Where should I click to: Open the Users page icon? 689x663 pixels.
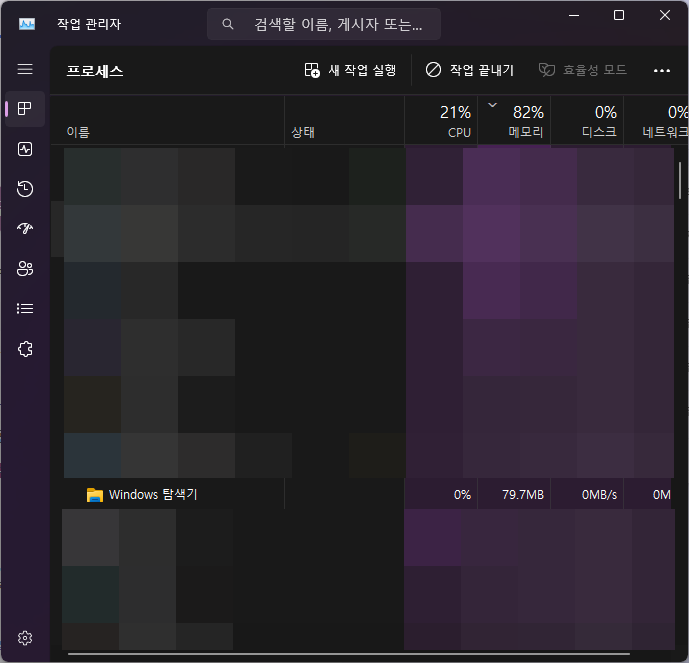(25, 268)
